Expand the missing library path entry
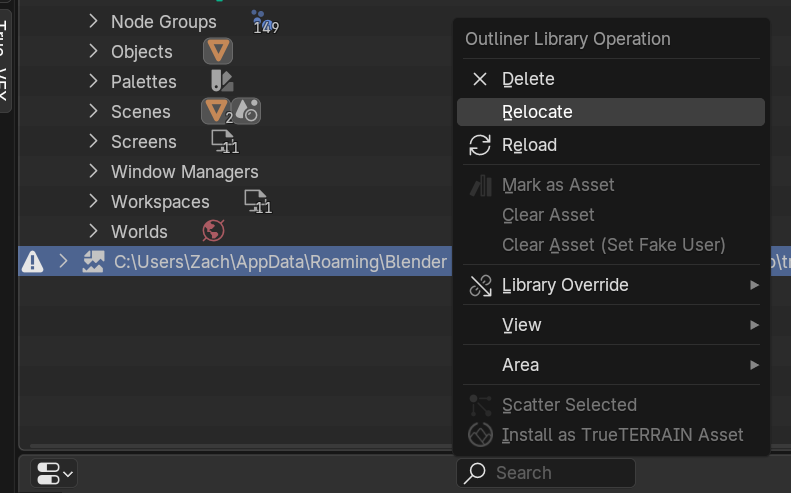The image size is (791, 493). click(64, 262)
